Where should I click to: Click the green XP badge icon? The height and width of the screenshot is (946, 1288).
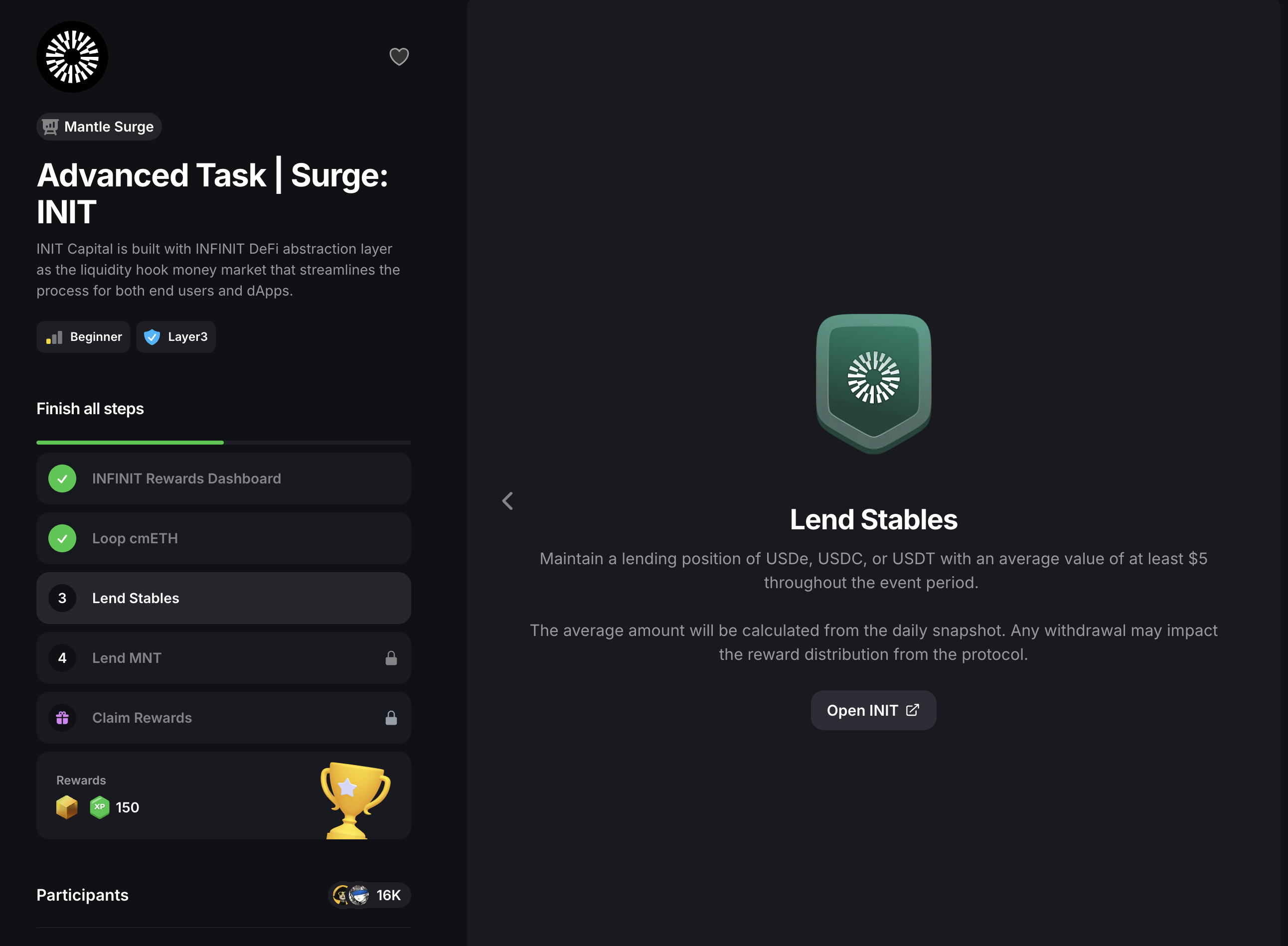pos(100,807)
